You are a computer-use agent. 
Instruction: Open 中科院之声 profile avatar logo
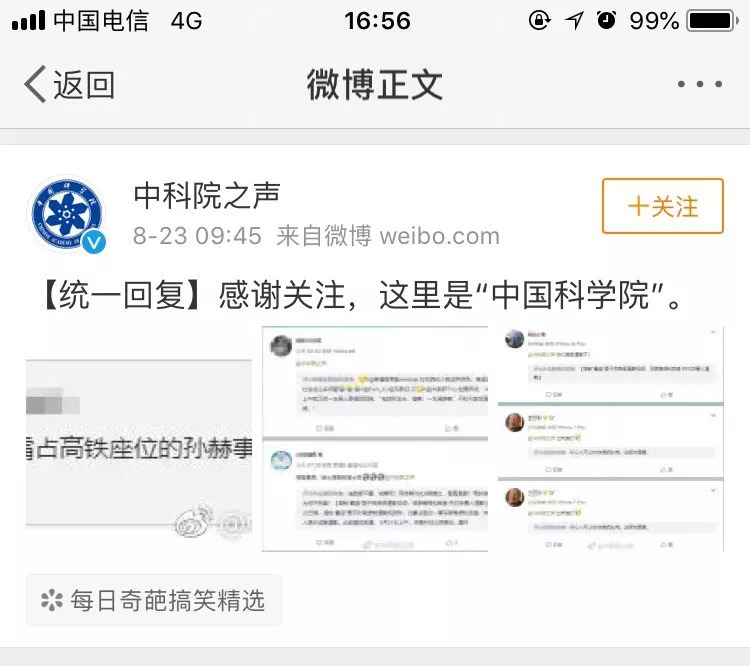(66, 214)
